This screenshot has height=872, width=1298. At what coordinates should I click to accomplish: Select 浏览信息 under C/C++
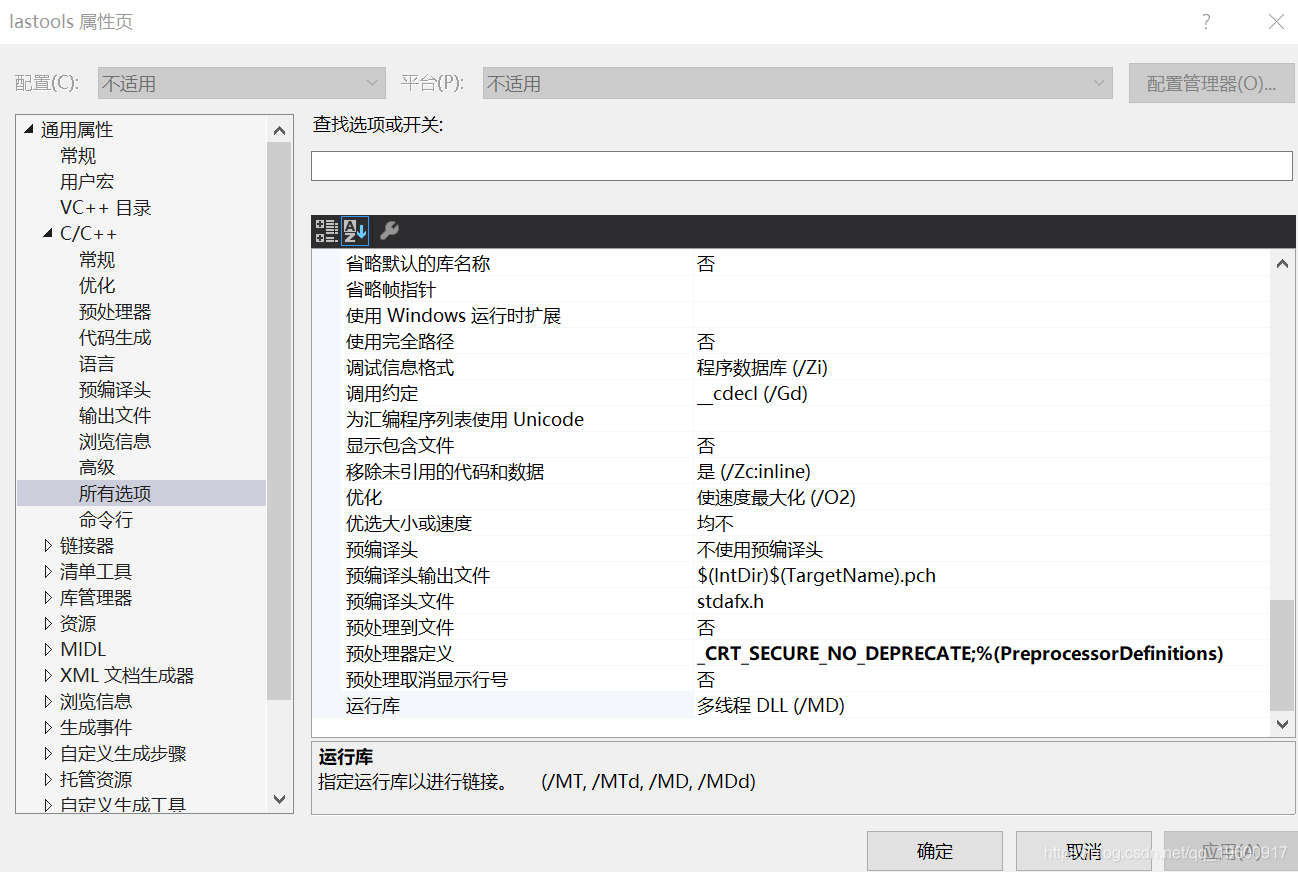pos(115,441)
